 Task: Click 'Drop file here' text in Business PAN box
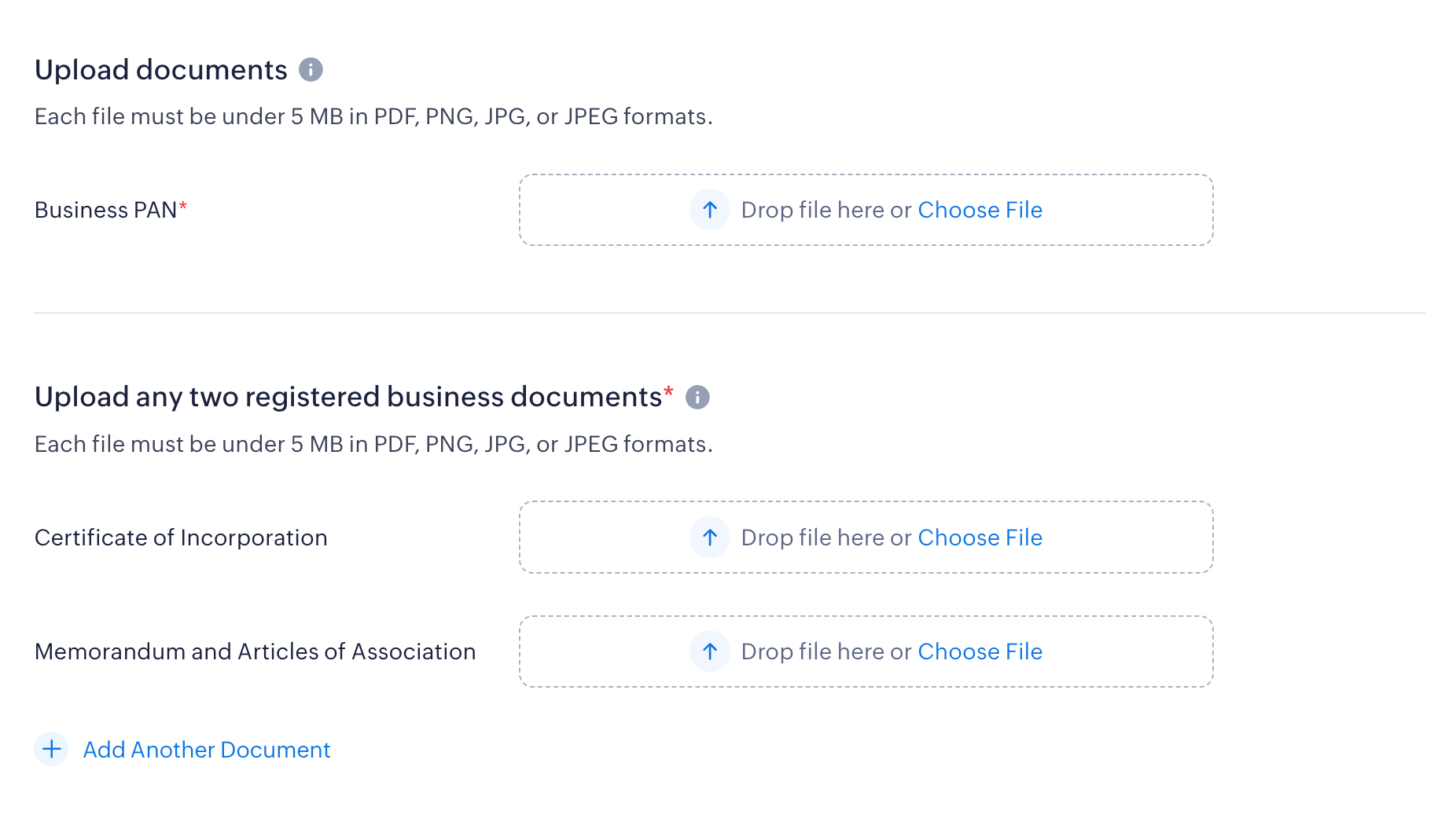point(813,210)
